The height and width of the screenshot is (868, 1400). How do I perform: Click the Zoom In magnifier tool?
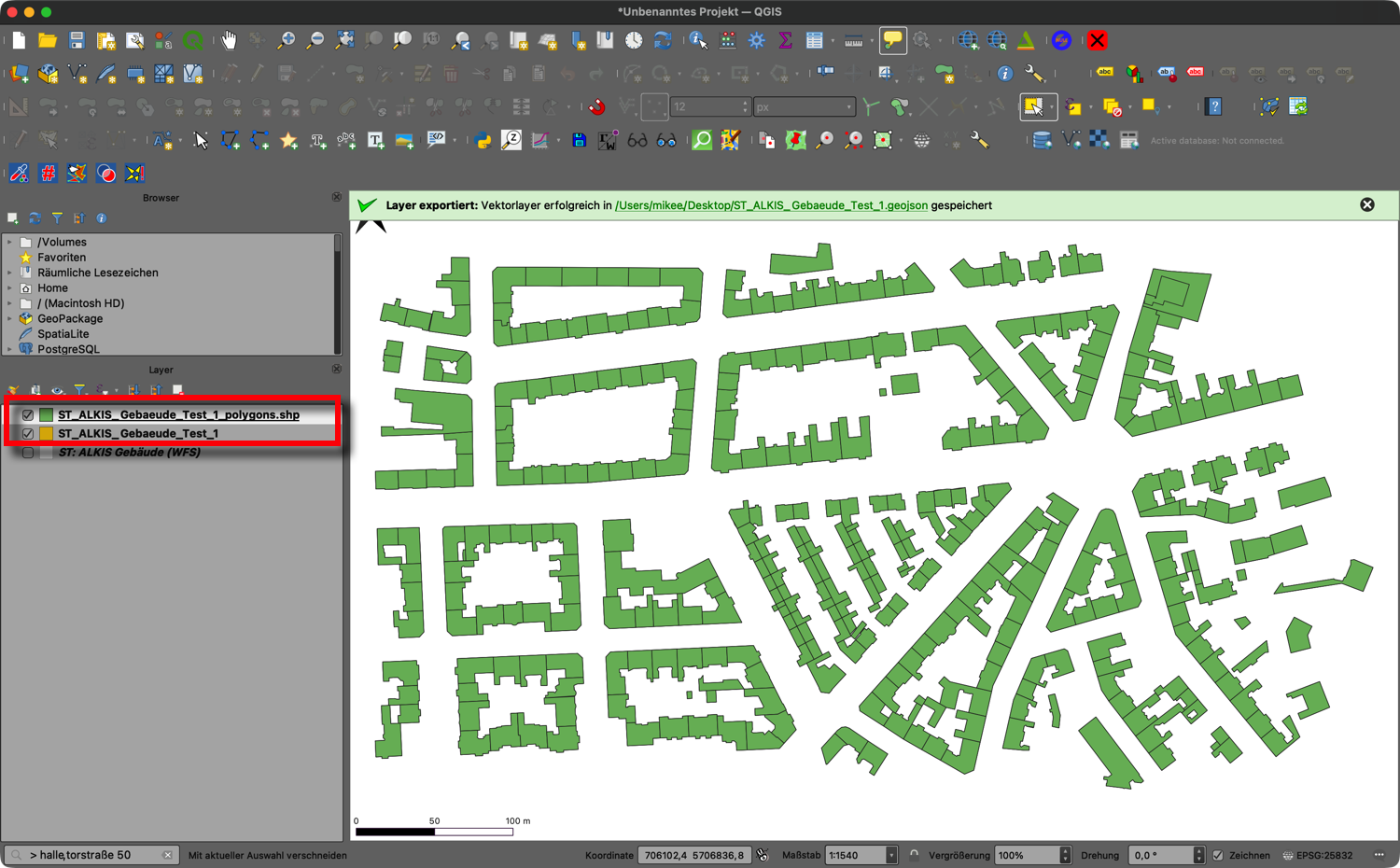click(x=287, y=40)
